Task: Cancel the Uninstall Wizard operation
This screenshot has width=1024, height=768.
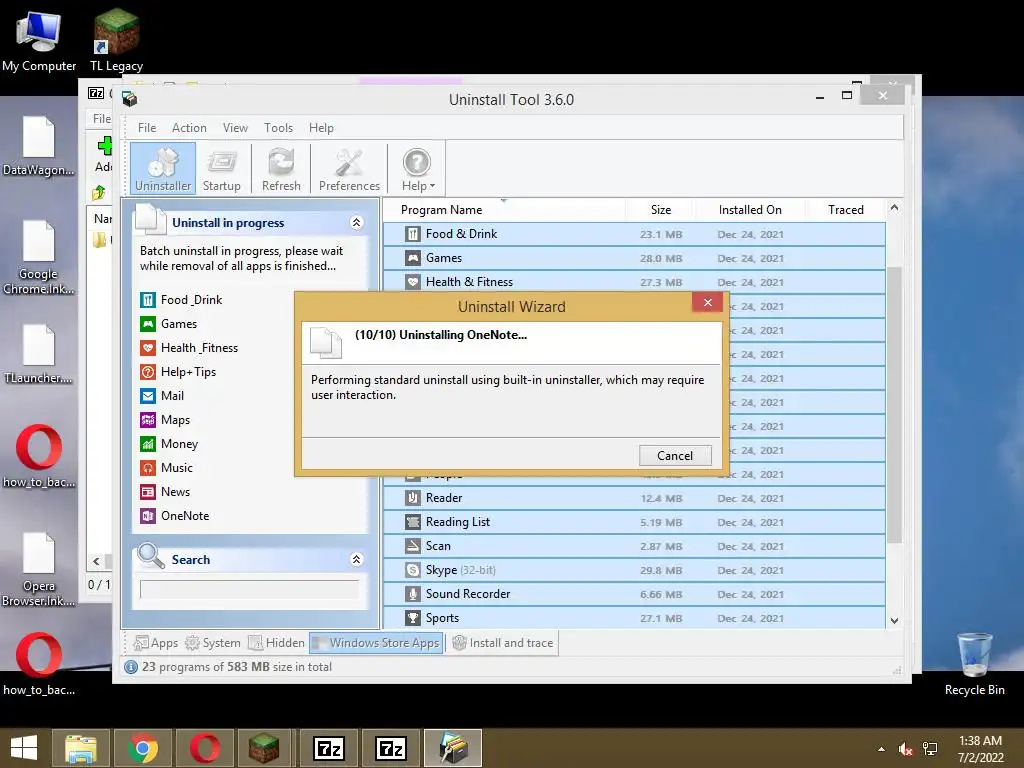Action: pyautogui.click(x=675, y=455)
